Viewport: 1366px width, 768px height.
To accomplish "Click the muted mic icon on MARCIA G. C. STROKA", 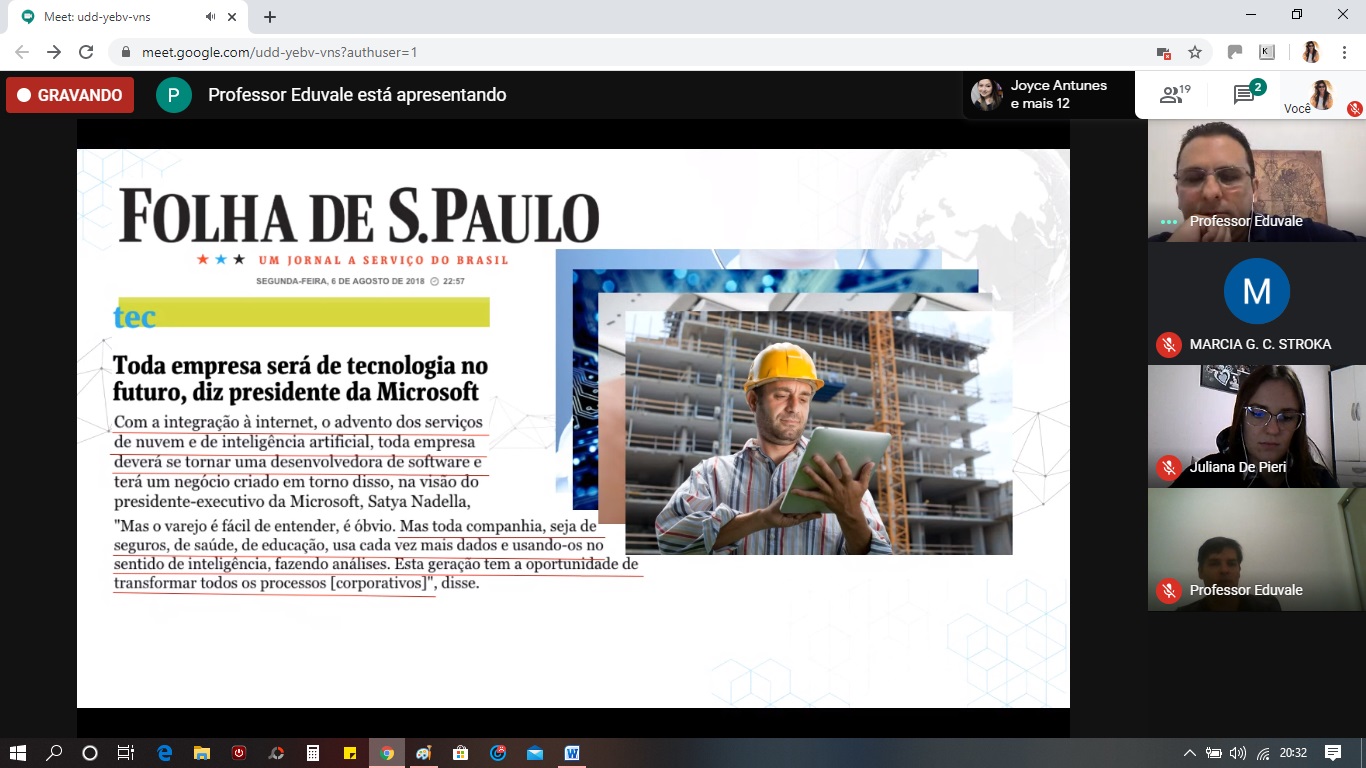I will tap(1169, 344).
